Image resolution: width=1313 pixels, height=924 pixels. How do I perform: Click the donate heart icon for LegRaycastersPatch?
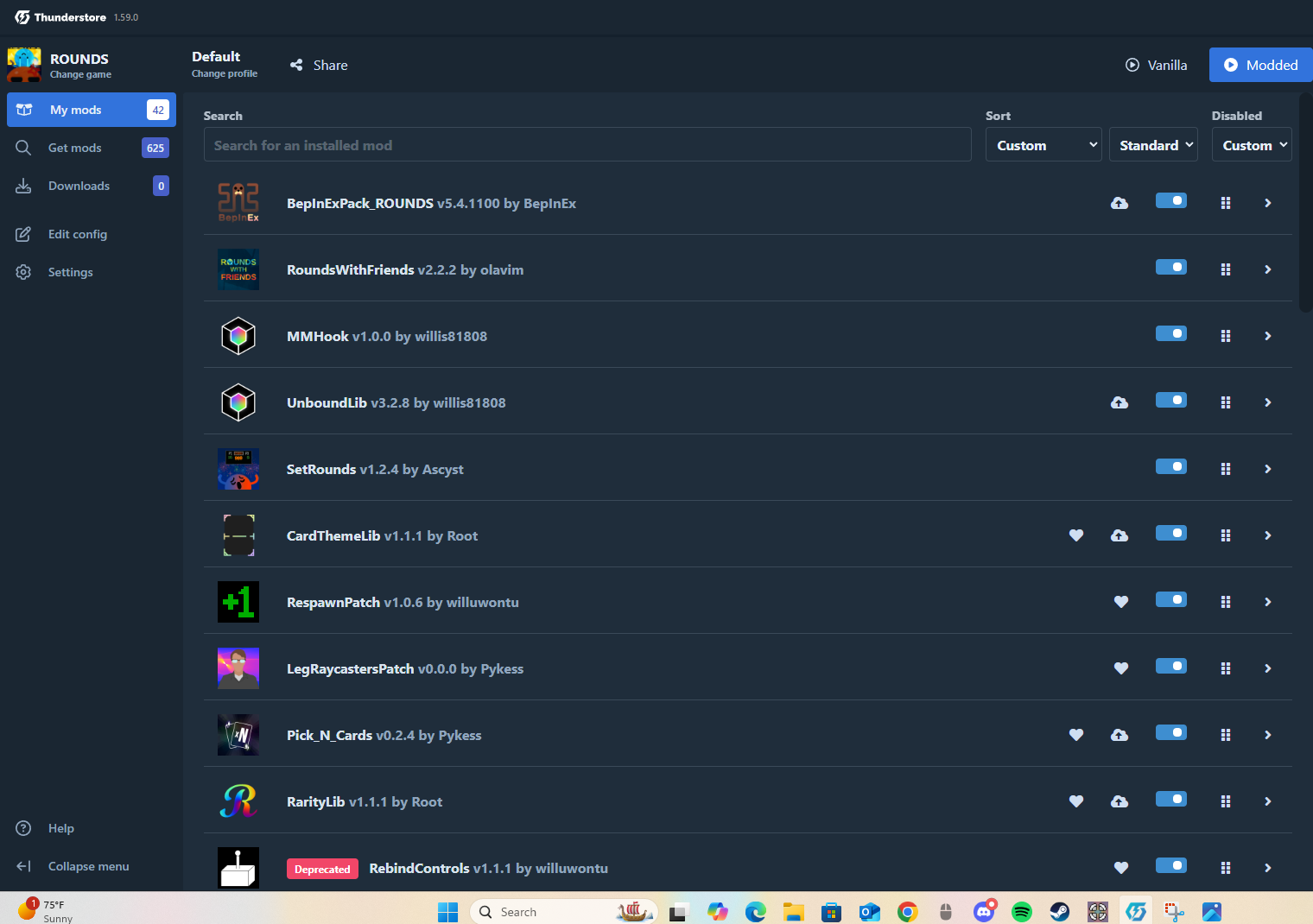1121,668
